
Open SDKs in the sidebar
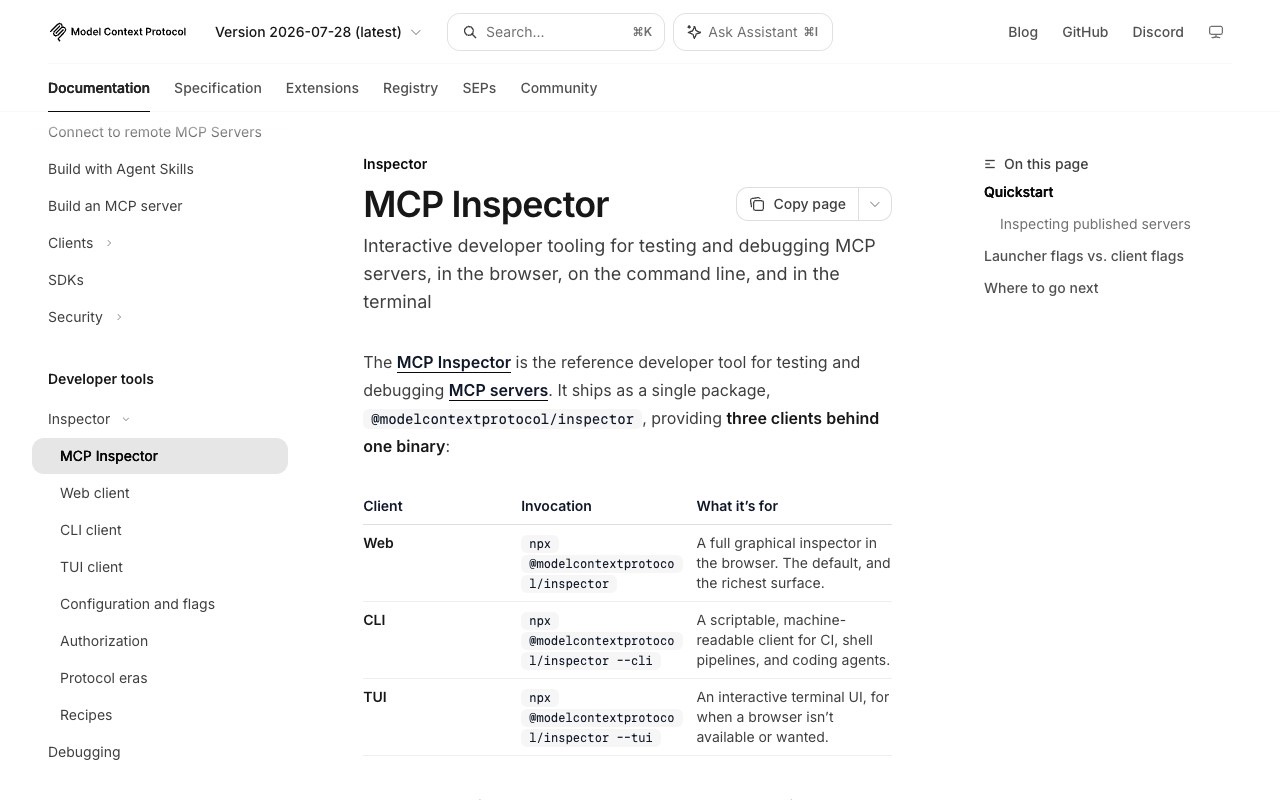tap(160, 280)
